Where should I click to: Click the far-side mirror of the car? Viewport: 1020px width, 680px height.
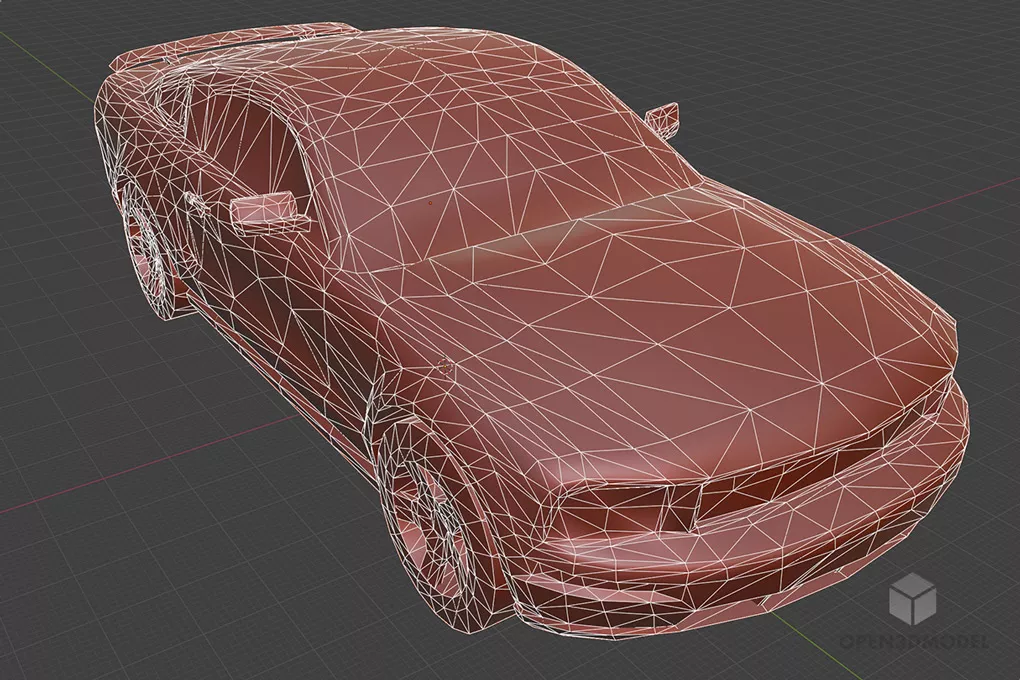(663, 120)
